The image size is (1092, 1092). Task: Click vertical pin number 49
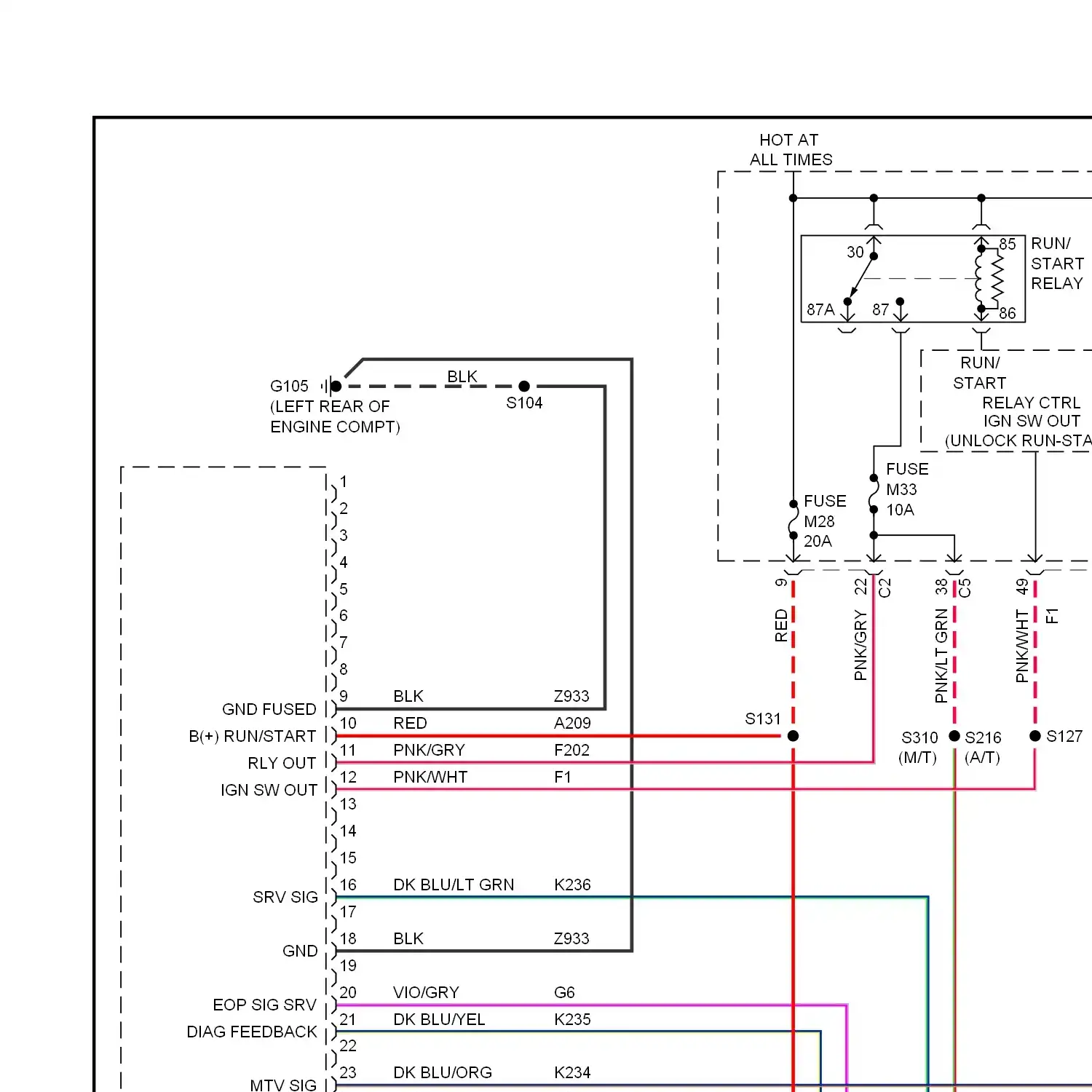pos(1022,586)
